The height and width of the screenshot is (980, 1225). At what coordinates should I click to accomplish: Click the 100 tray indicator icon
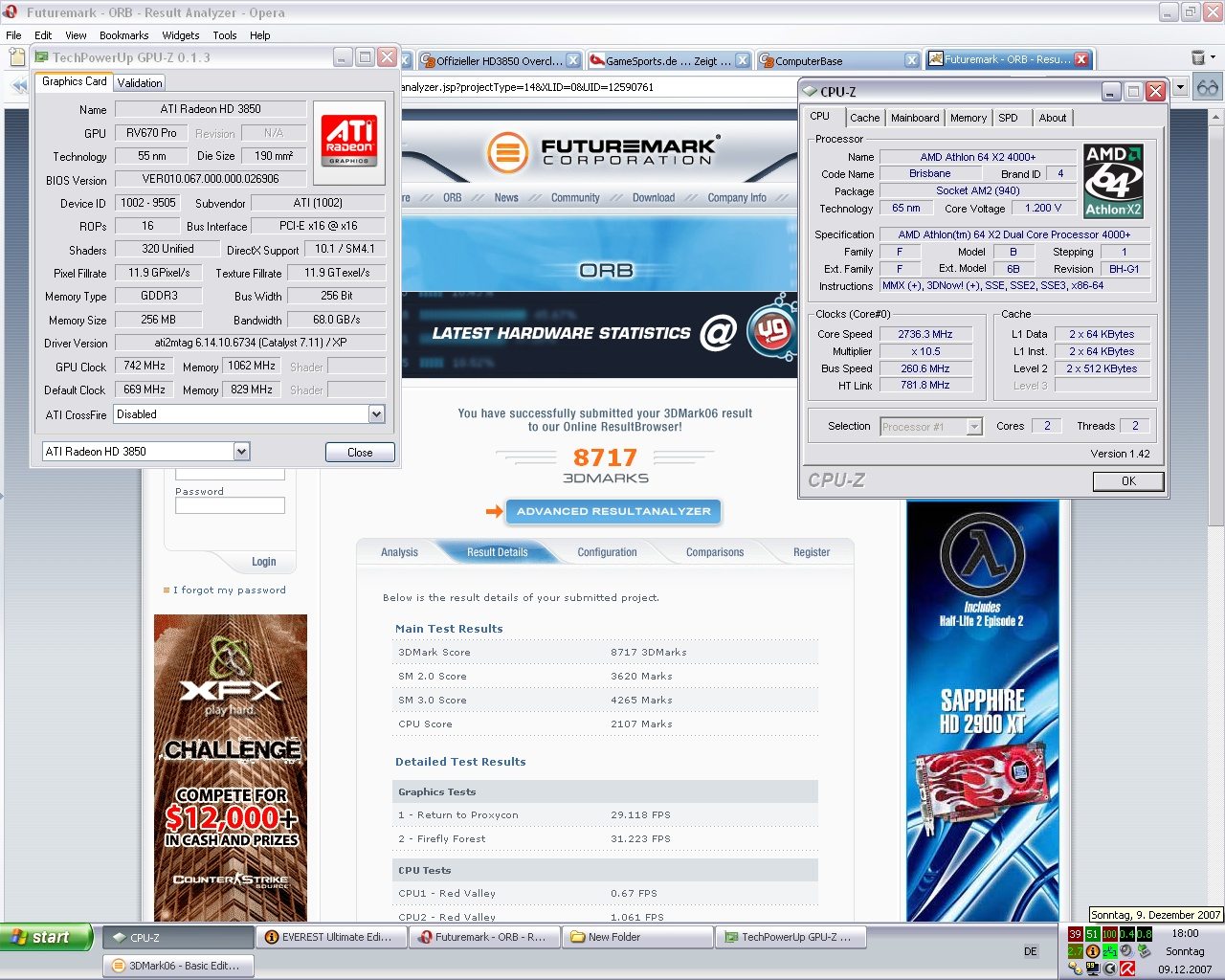(1109, 934)
